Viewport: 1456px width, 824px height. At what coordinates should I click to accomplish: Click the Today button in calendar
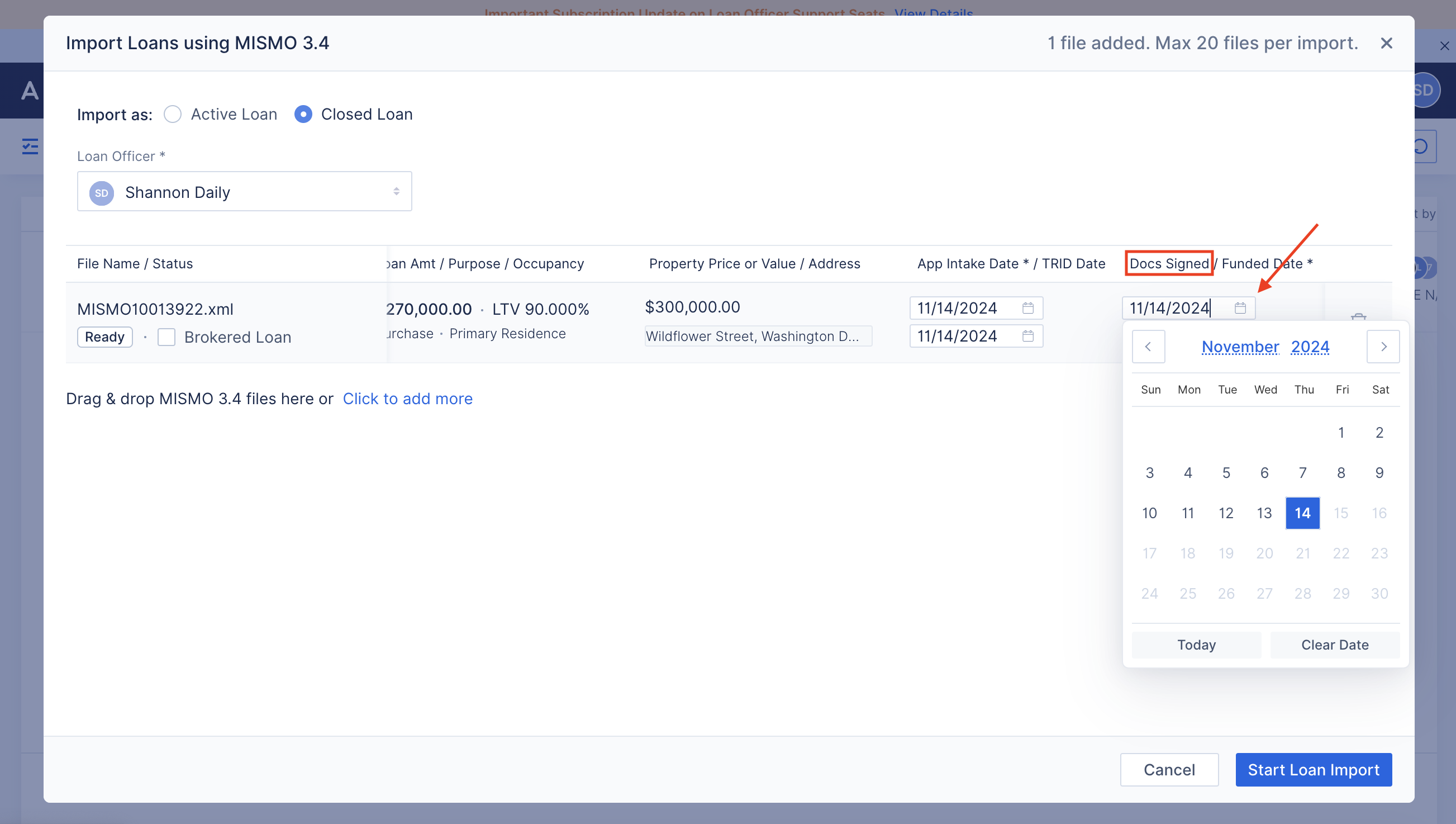click(1196, 645)
